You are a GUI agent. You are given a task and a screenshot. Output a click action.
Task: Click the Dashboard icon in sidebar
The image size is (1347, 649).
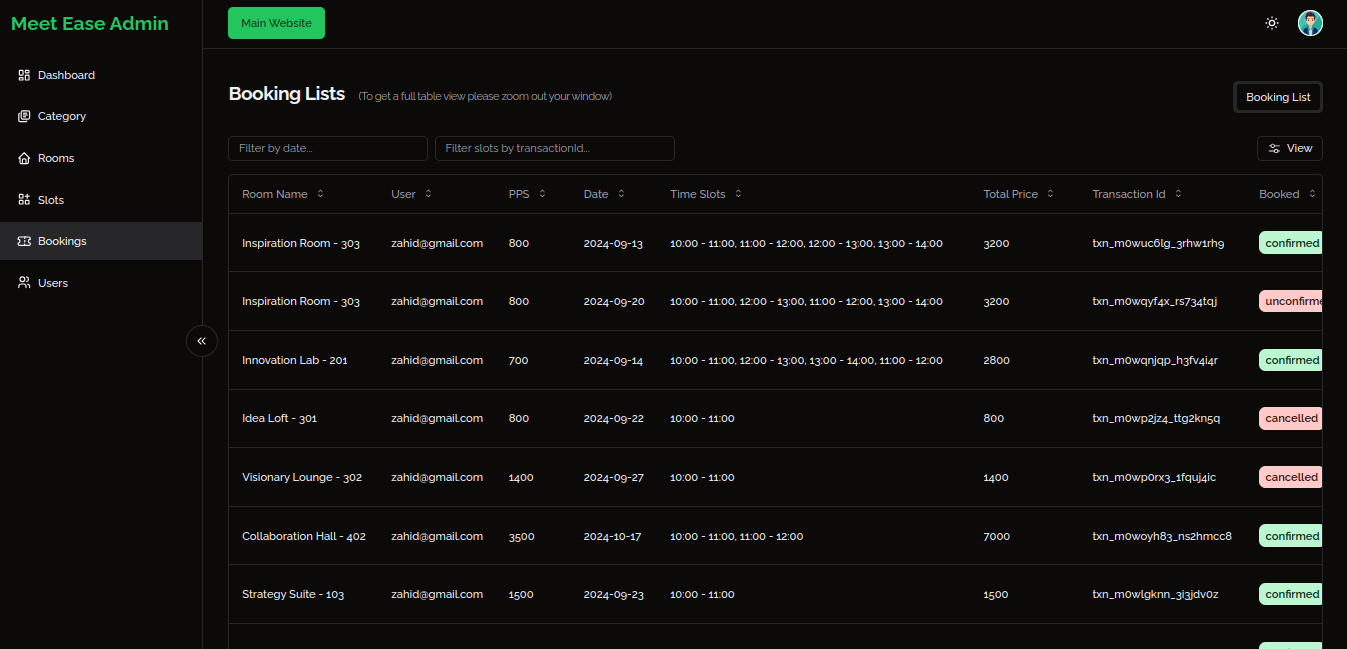pos(24,75)
